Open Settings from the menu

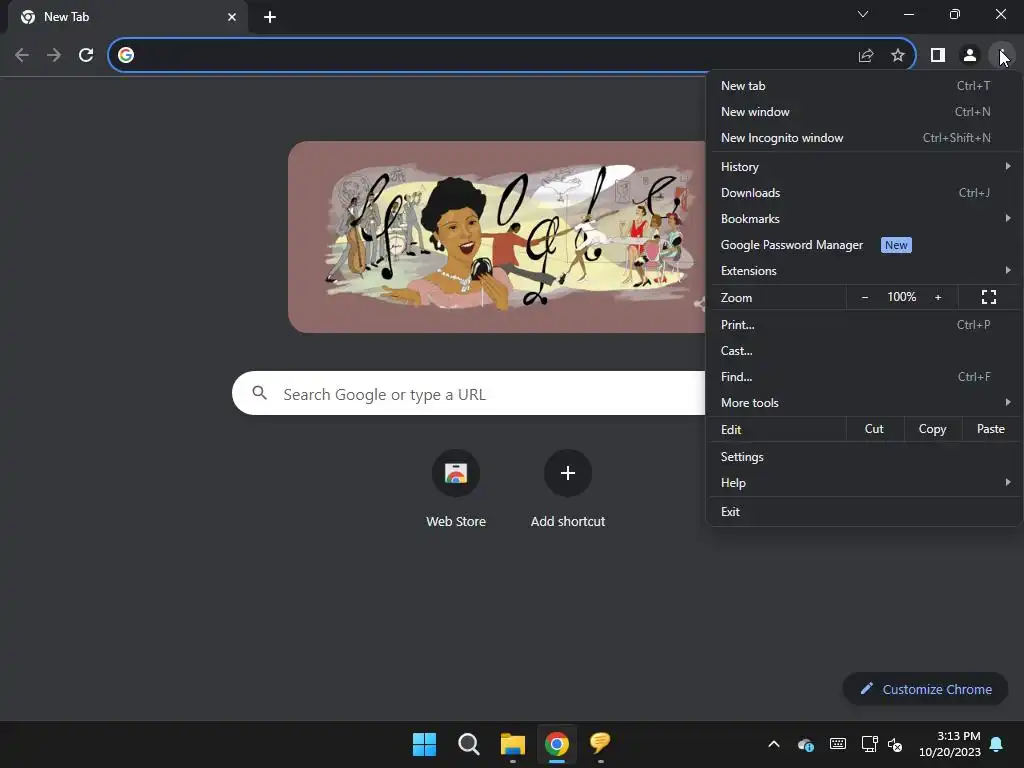point(864,456)
